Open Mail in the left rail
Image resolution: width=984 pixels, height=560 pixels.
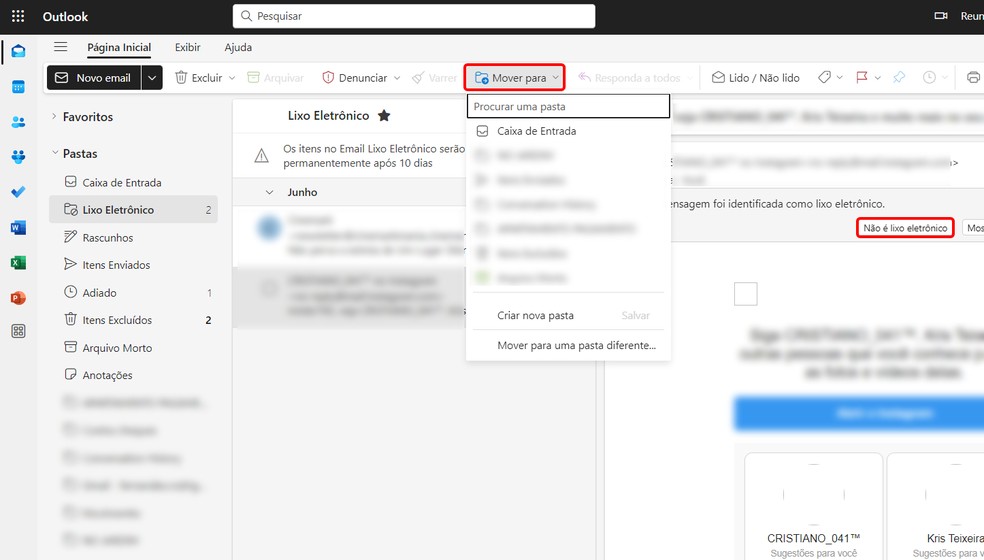tap(18, 51)
